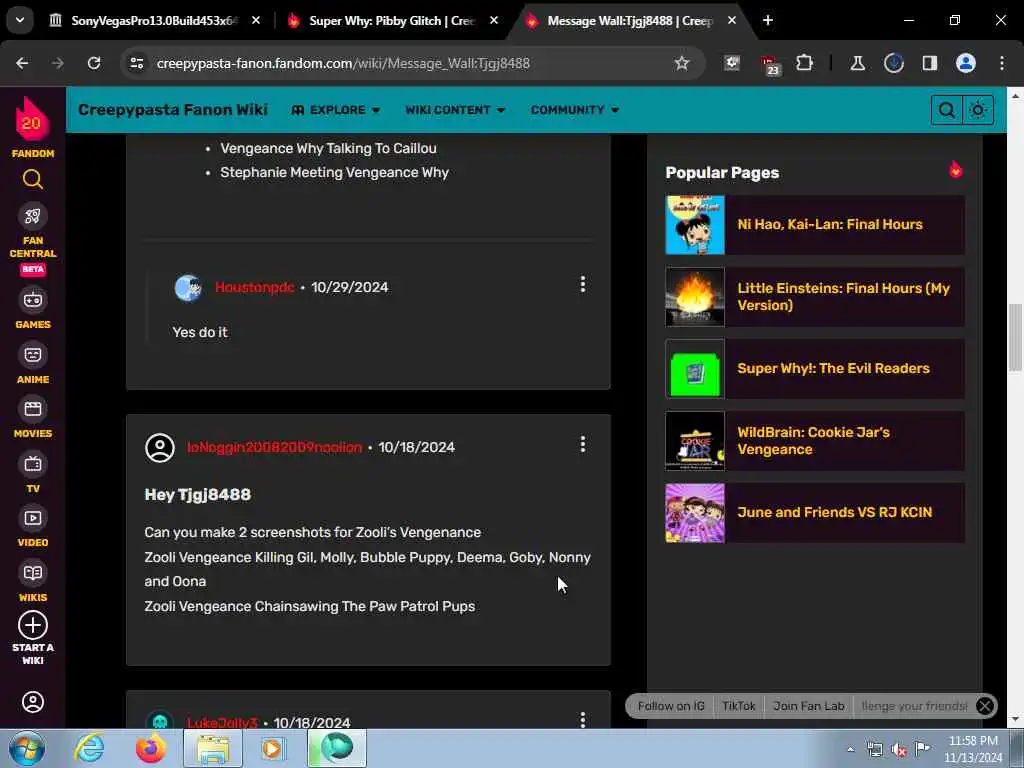Viewport: 1024px width, 768px height.
Task: Open the Video sidebar icon
Action: coord(33,519)
